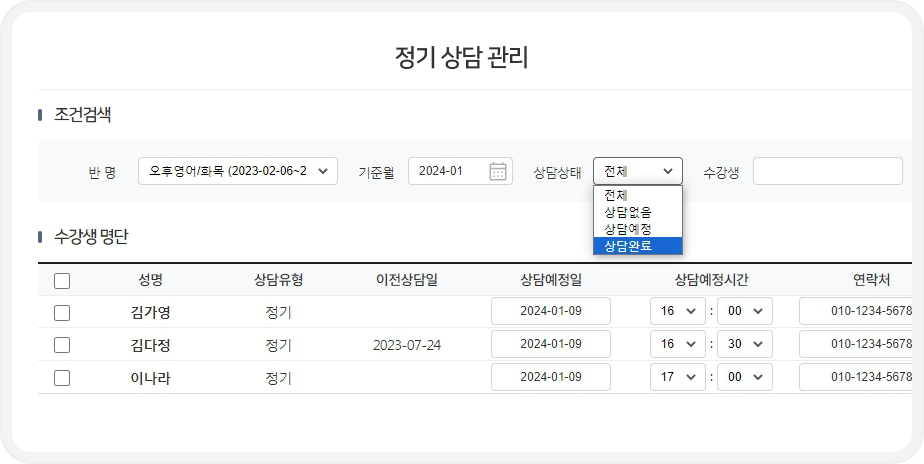Click 상담예정일 date field for 김다정
This screenshot has height=464, width=924.
pyautogui.click(x=551, y=344)
